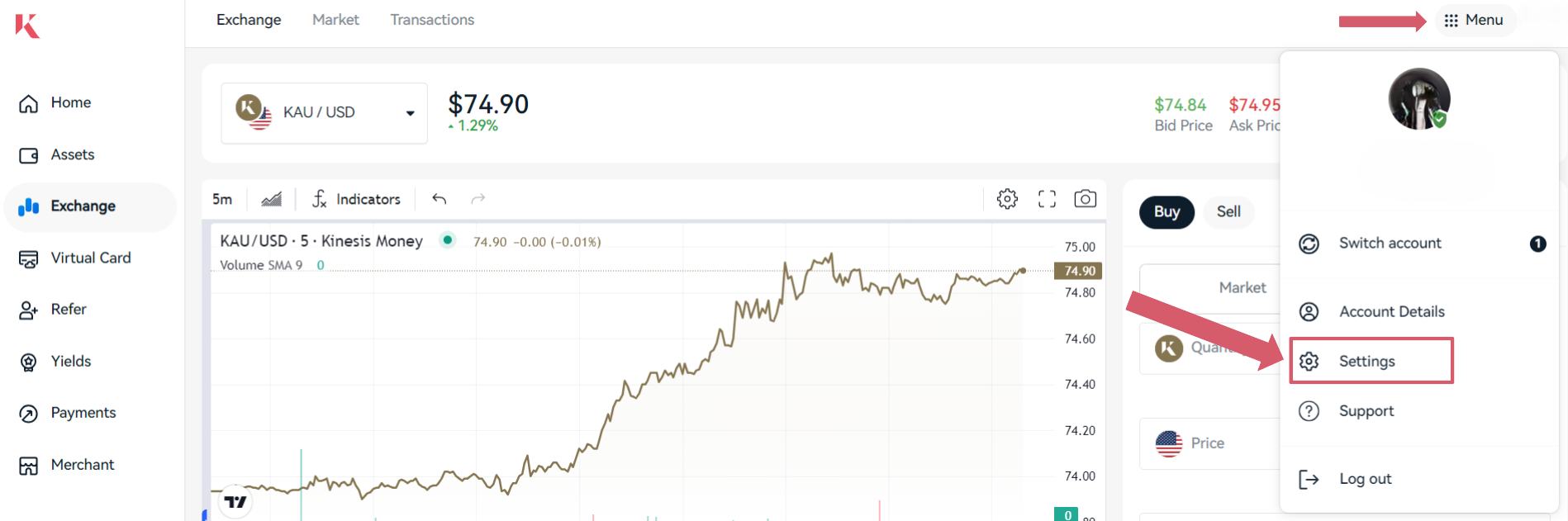The image size is (1568, 521).
Task: Switch to the Market tab in top navigation
Action: coord(335,20)
